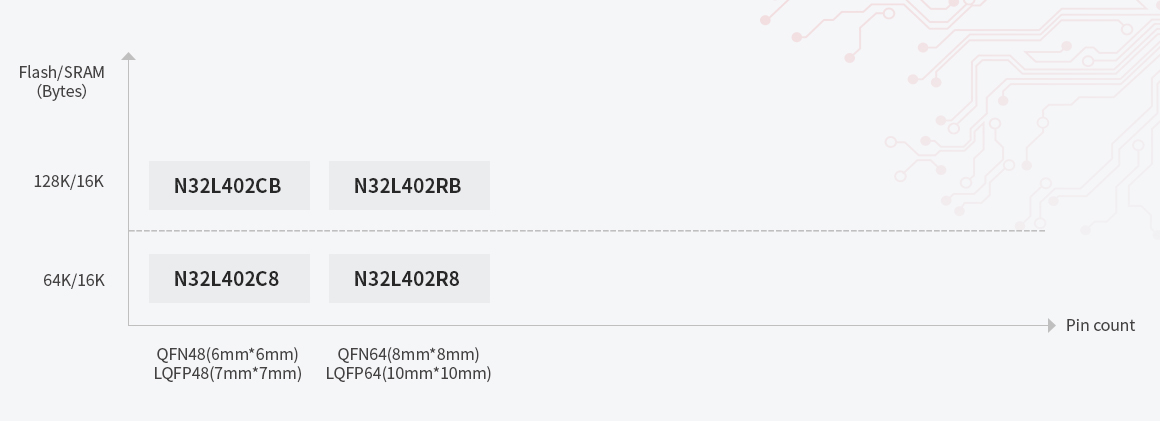
Task: Select the N32L402RB product box
Action: coord(409,186)
